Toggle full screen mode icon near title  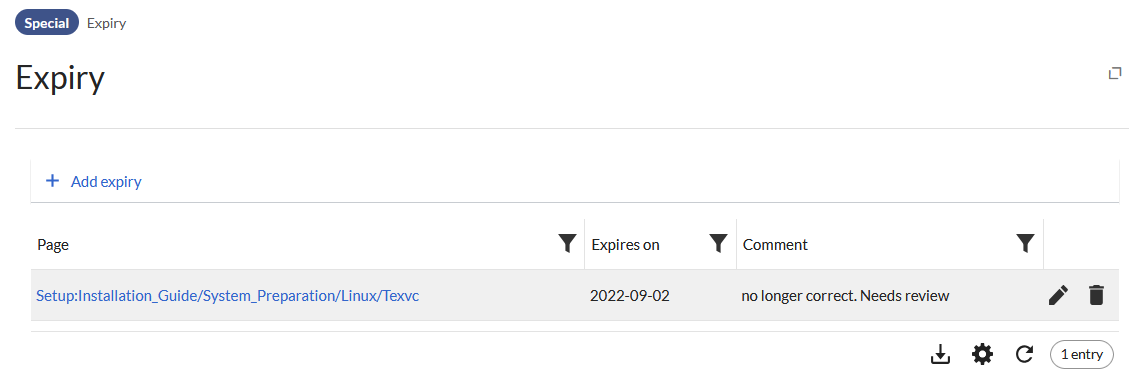coord(1115,73)
